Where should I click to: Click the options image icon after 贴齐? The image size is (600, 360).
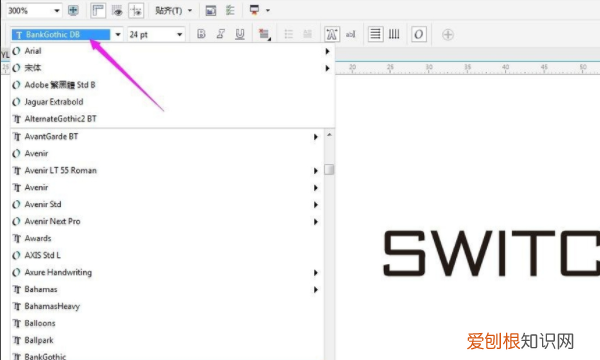point(210,10)
